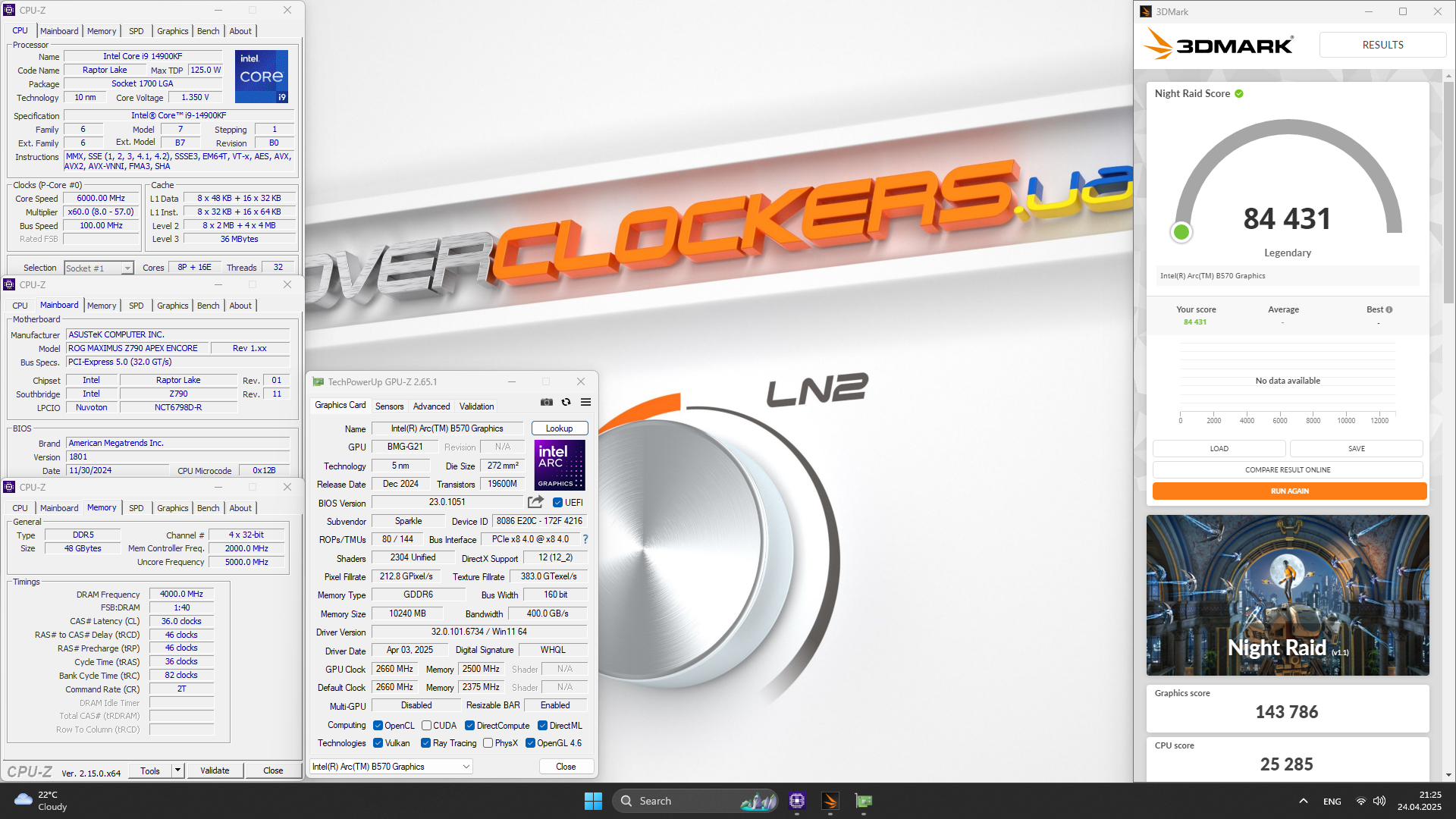Viewport: 1456px width, 819px height.
Task: Open the Bench tab in top CPU-Z window
Action: (x=209, y=31)
